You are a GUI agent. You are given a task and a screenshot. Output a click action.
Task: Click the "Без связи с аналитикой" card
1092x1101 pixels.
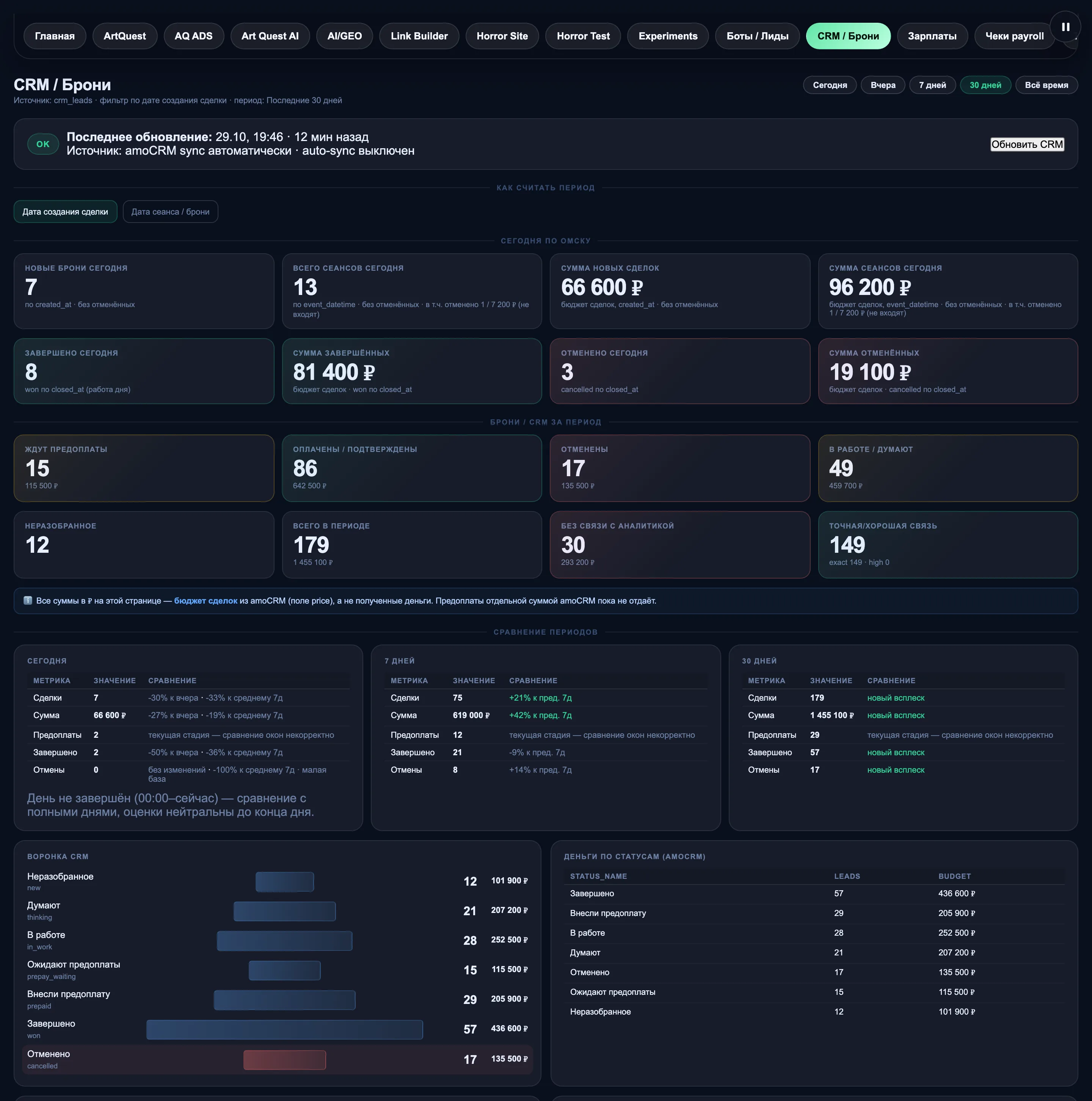click(680, 544)
